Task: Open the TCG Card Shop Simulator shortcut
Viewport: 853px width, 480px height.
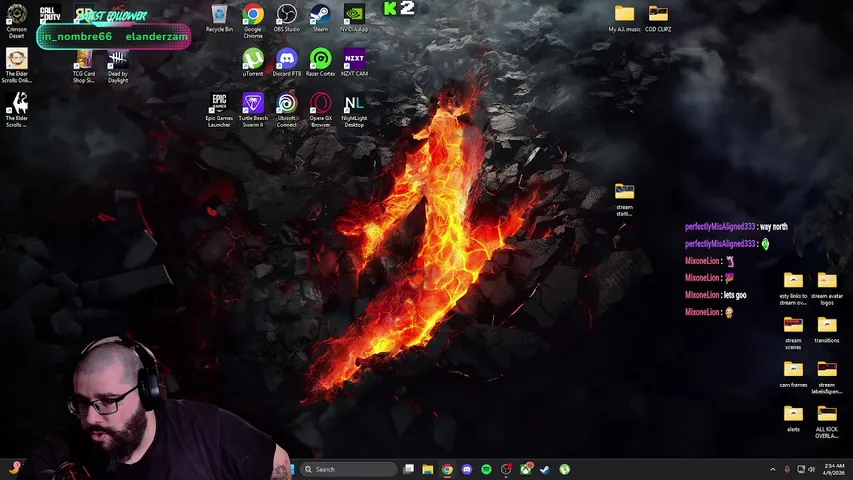Action: 84,66
